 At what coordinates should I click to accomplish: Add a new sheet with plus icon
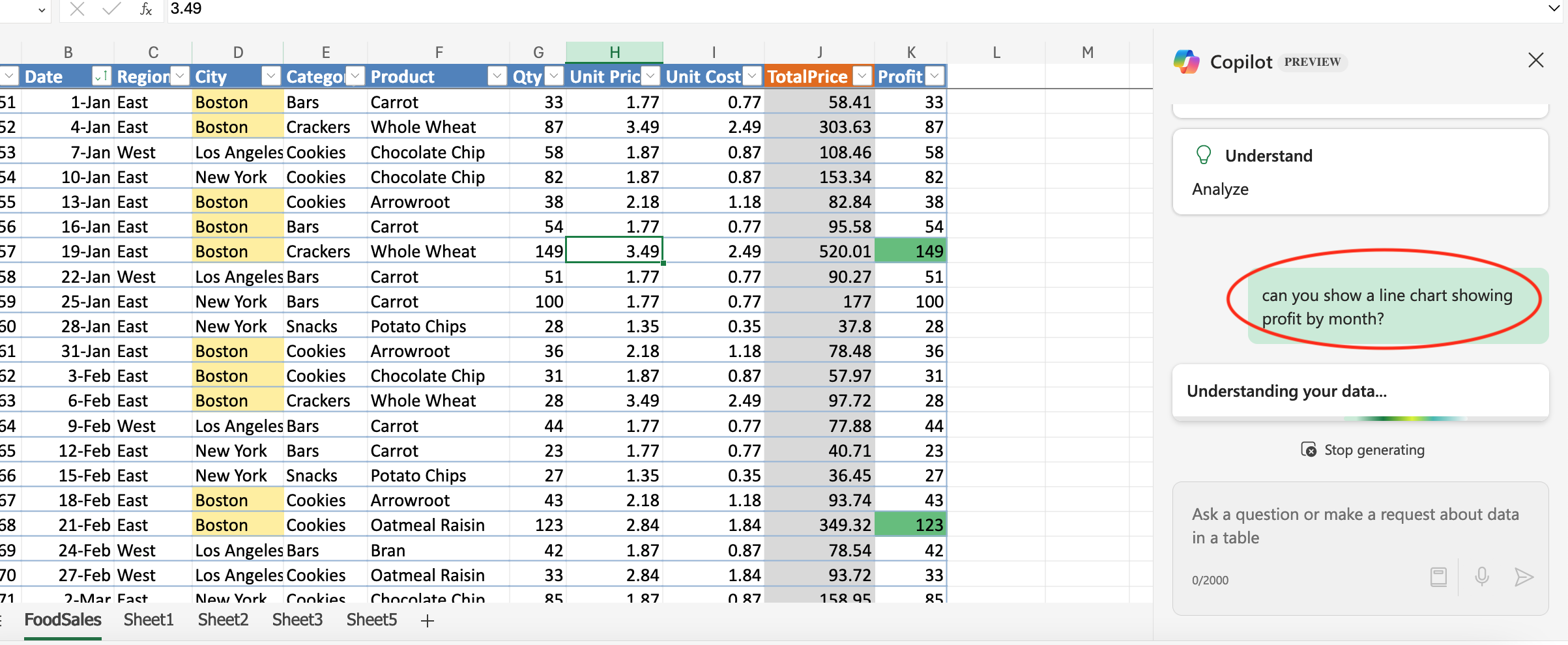coord(427,621)
